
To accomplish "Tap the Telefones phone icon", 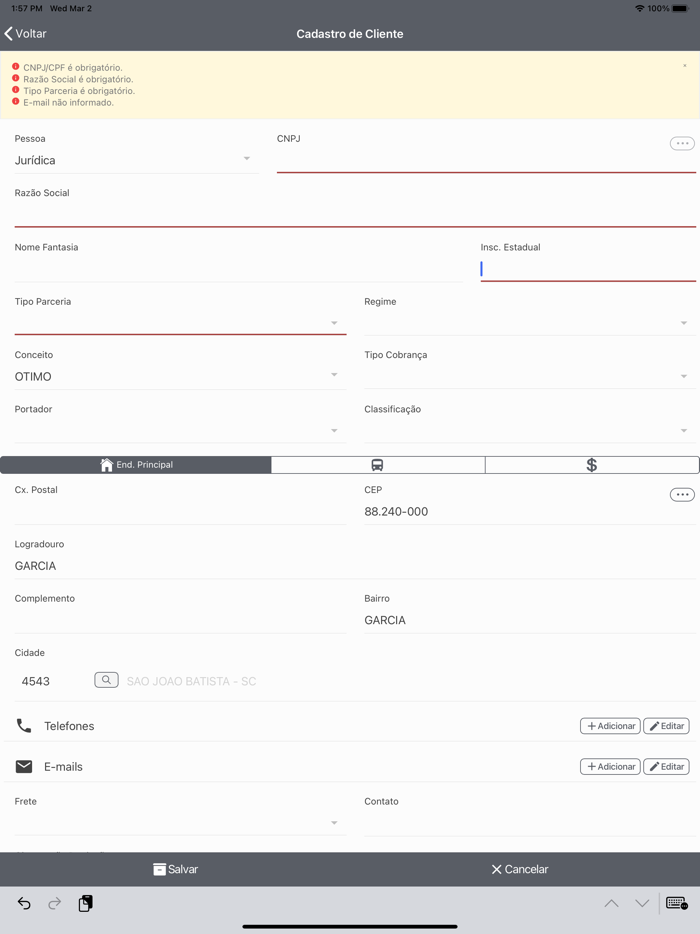I will pos(24,726).
